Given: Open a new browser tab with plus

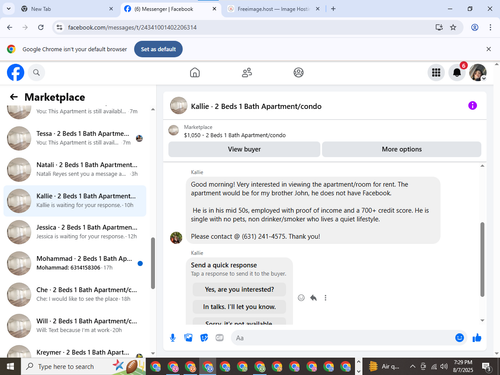Looking at the screenshot, I should [333, 9].
